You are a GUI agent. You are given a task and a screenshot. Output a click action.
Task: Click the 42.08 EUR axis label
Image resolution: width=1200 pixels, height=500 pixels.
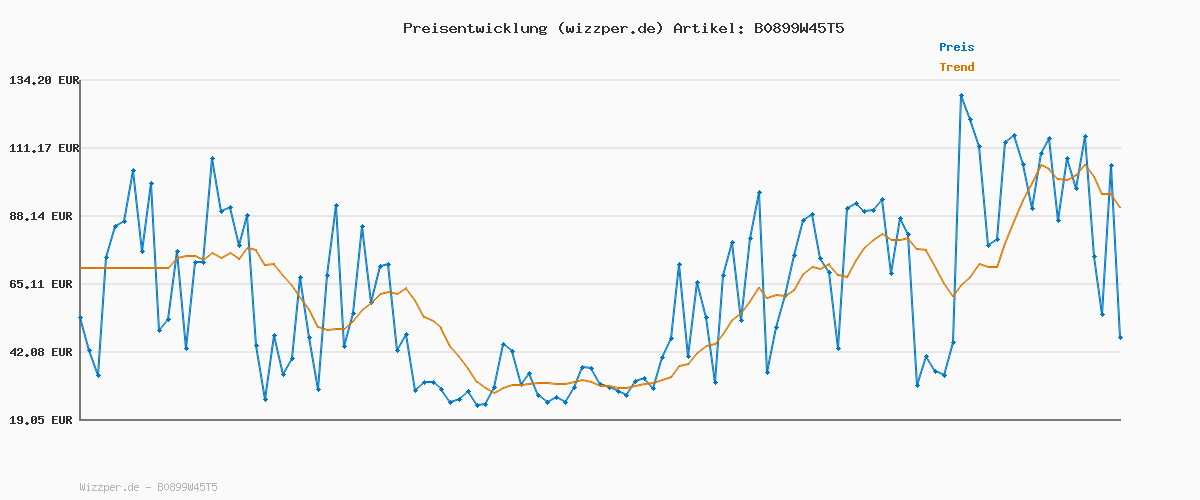(x=45, y=352)
